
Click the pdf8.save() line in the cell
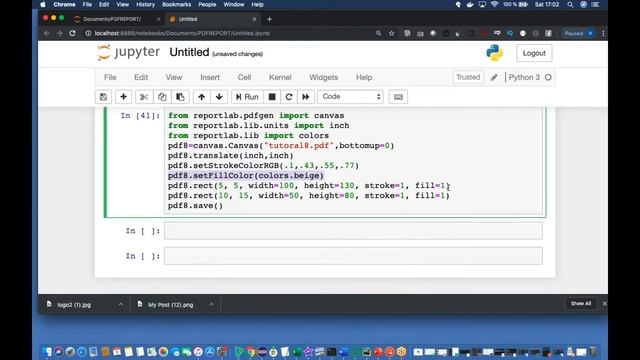click(196, 205)
